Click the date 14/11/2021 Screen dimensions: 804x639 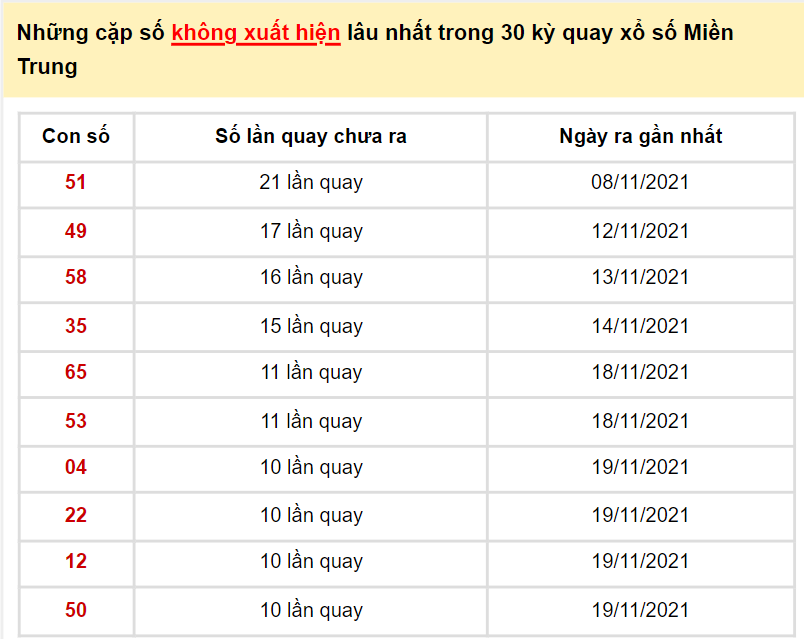tap(640, 326)
